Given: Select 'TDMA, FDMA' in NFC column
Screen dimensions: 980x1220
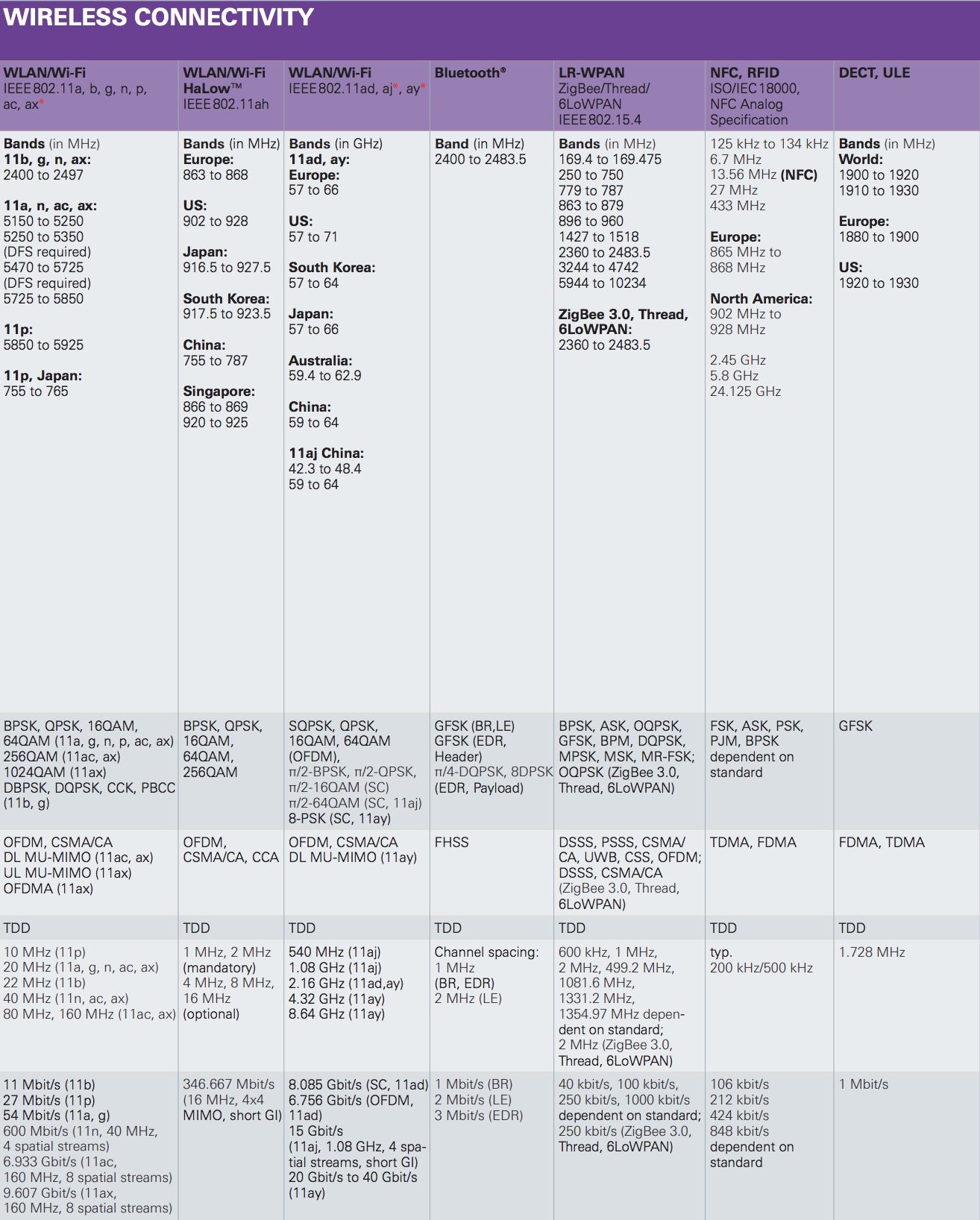Looking at the screenshot, I should pyautogui.click(x=753, y=843).
